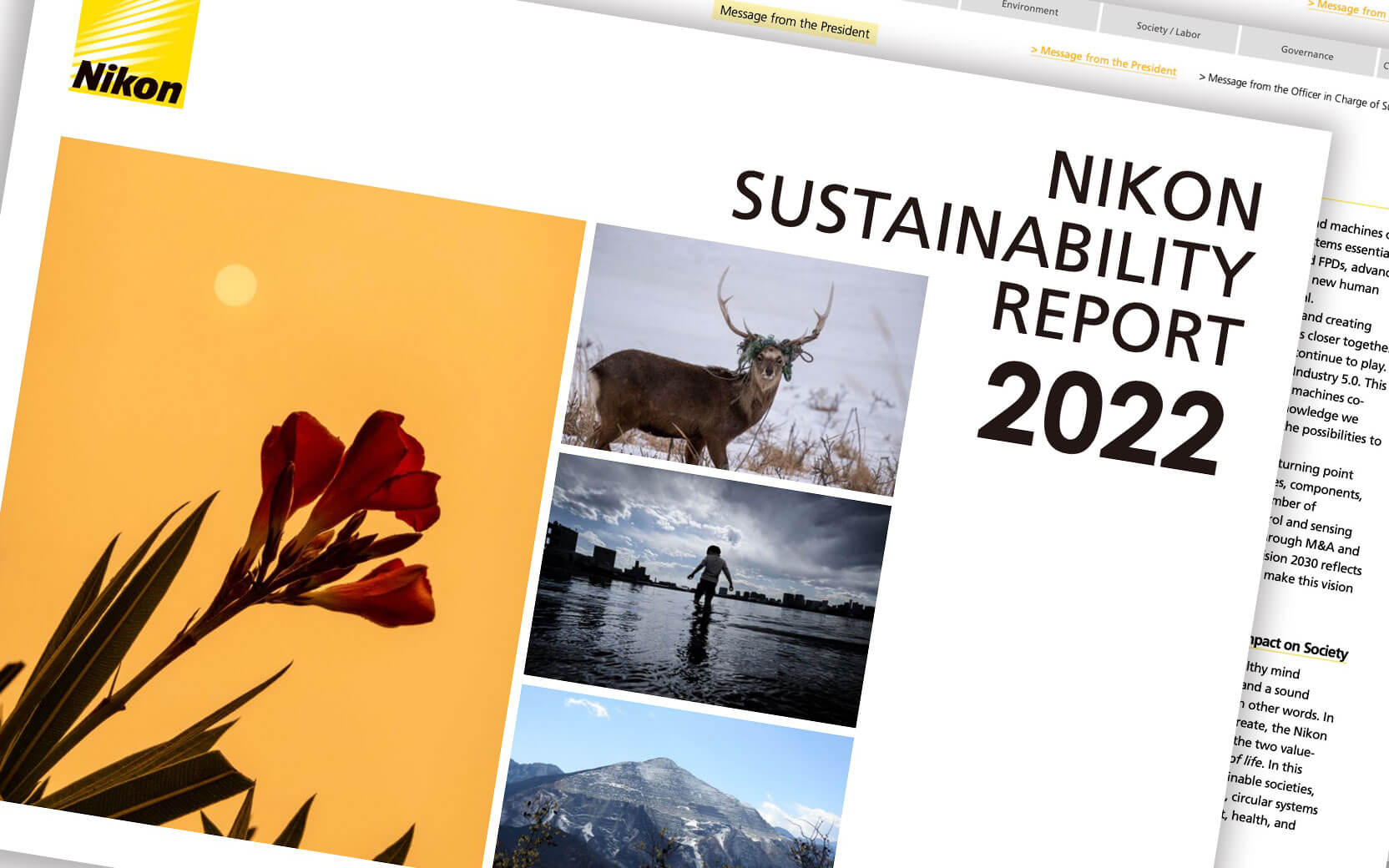Click the NIKON title word above SUSTAINABILITY
Viewport: 1389px width, 868px height.
click(1155, 191)
